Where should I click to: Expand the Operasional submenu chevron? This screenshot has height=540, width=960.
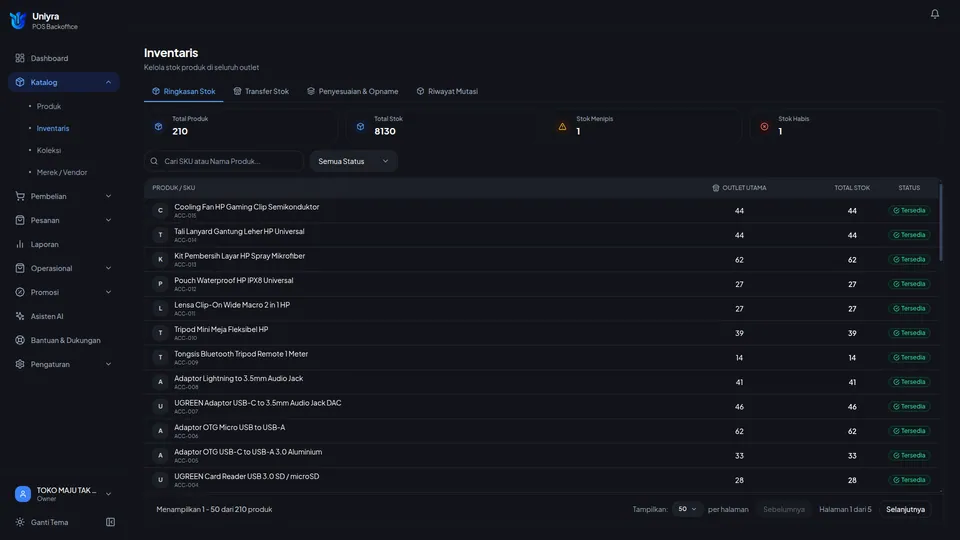point(108,268)
